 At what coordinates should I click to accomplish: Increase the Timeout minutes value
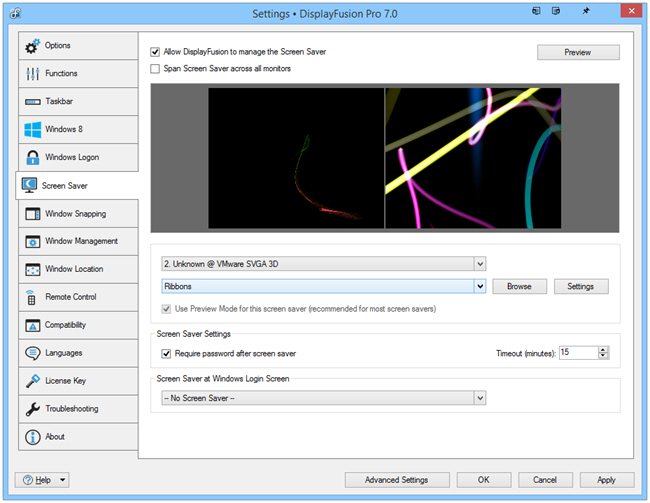click(604, 350)
